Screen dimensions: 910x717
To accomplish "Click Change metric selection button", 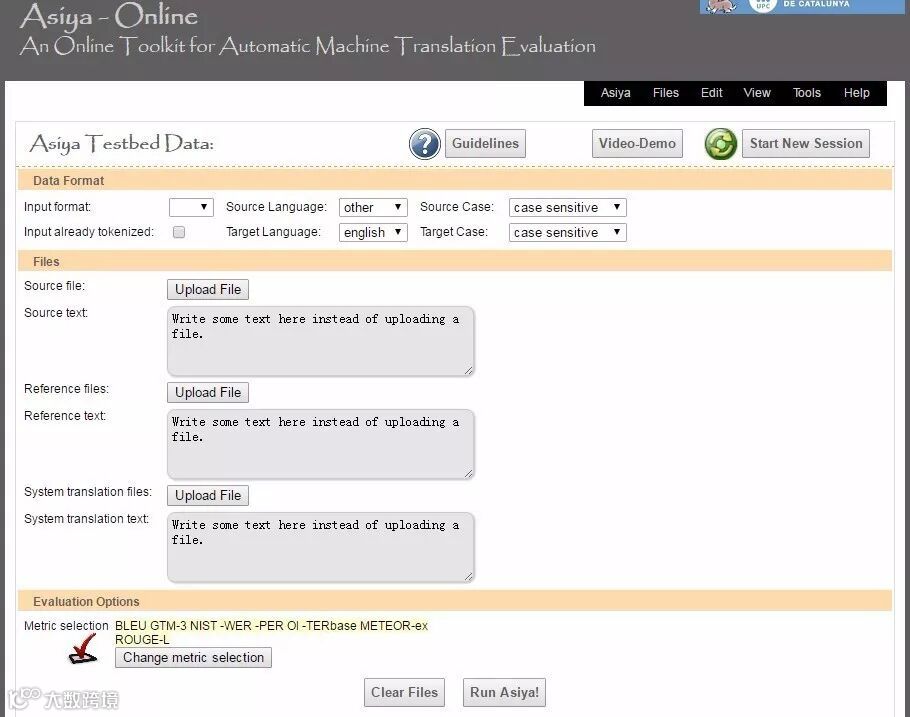I will coord(193,658).
